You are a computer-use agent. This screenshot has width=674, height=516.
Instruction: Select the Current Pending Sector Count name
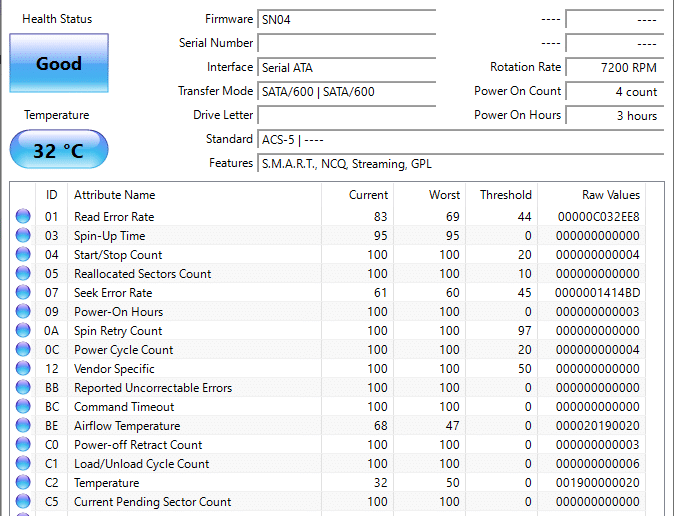click(x=152, y=502)
